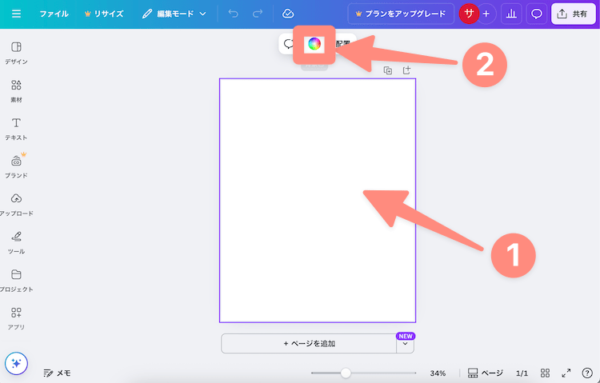Add a new page via page-plus icon
The height and width of the screenshot is (383, 600).
coord(406,70)
